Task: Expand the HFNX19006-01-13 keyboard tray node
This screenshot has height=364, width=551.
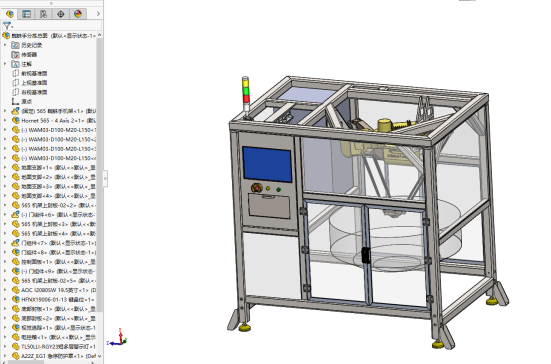Action: click(5, 299)
